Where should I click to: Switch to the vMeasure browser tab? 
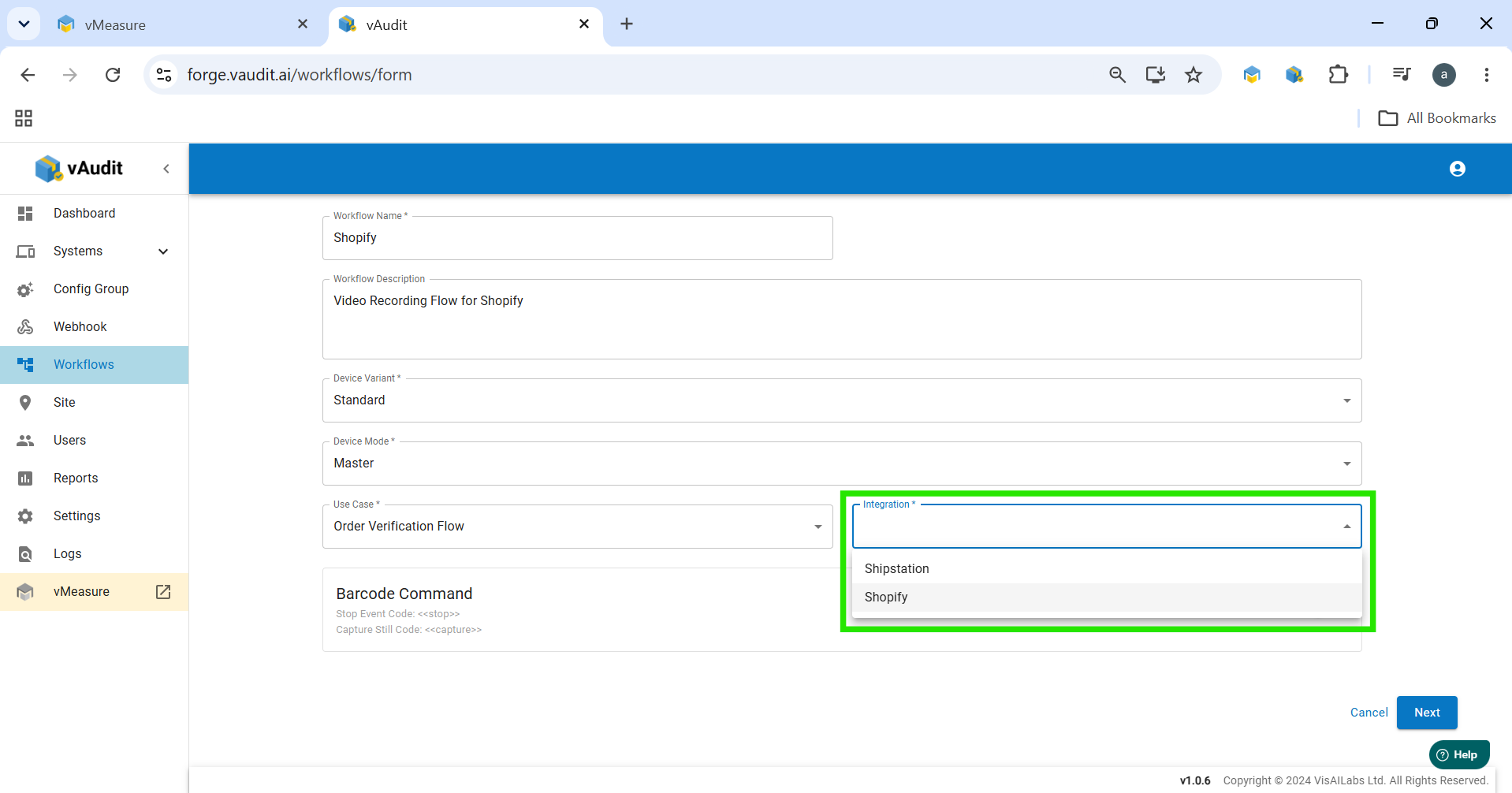pyautogui.click(x=183, y=24)
